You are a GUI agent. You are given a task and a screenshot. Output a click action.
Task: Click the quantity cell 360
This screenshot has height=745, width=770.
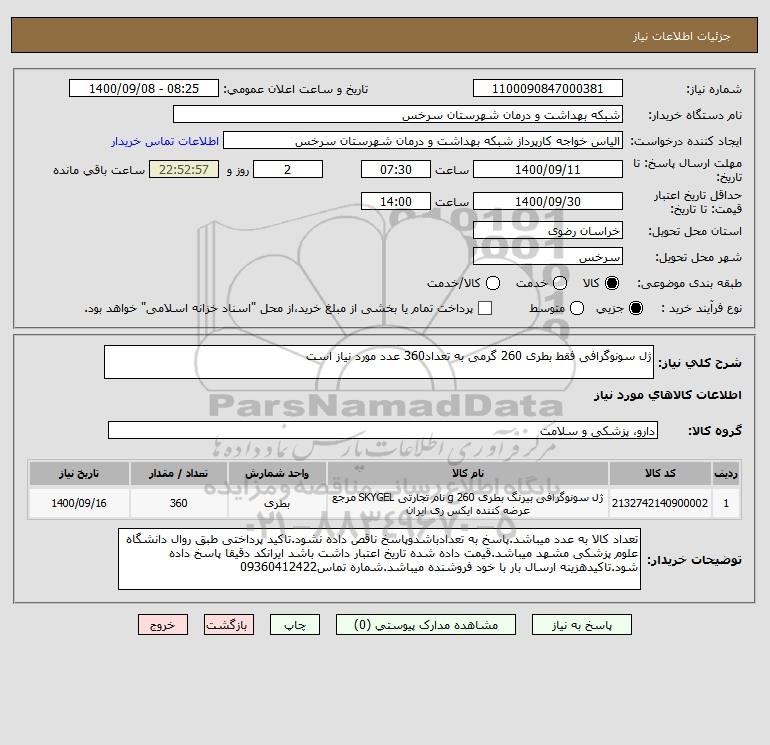[179, 503]
